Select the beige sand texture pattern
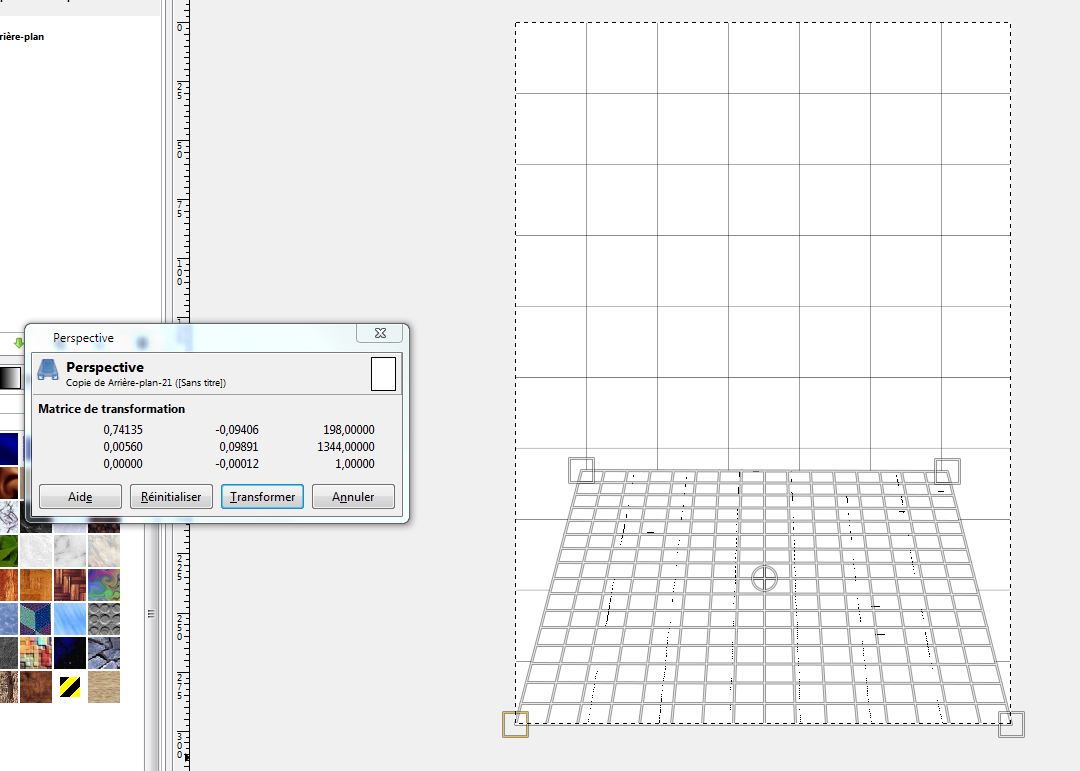1080x771 pixels. point(104,687)
